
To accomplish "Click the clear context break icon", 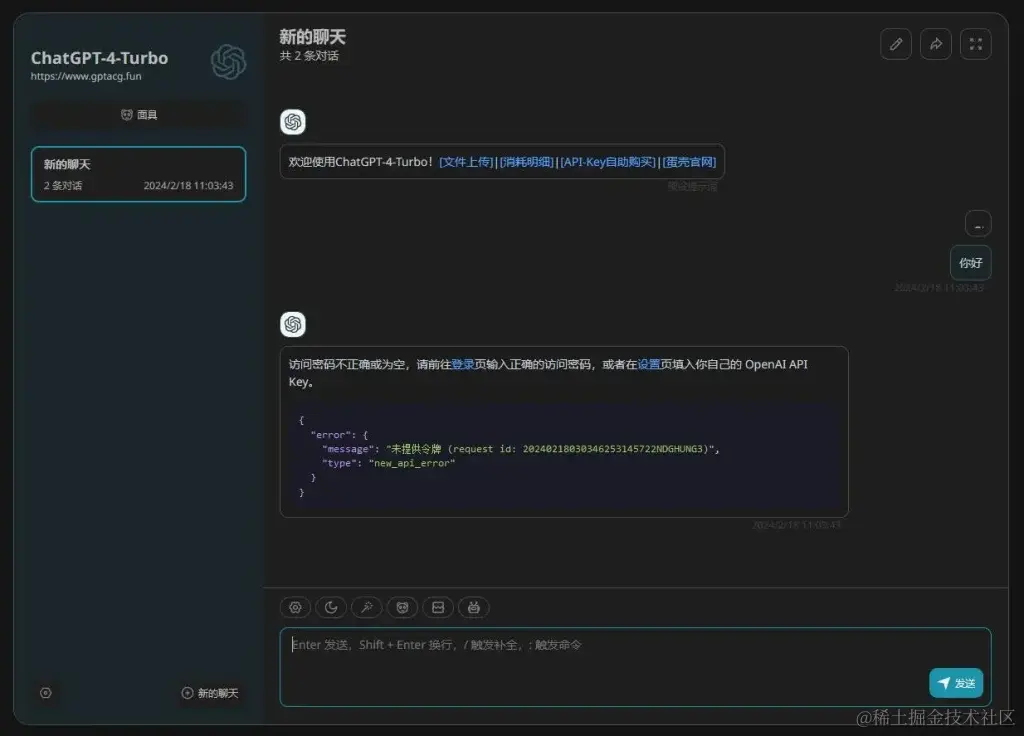I will (x=438, y=607).
